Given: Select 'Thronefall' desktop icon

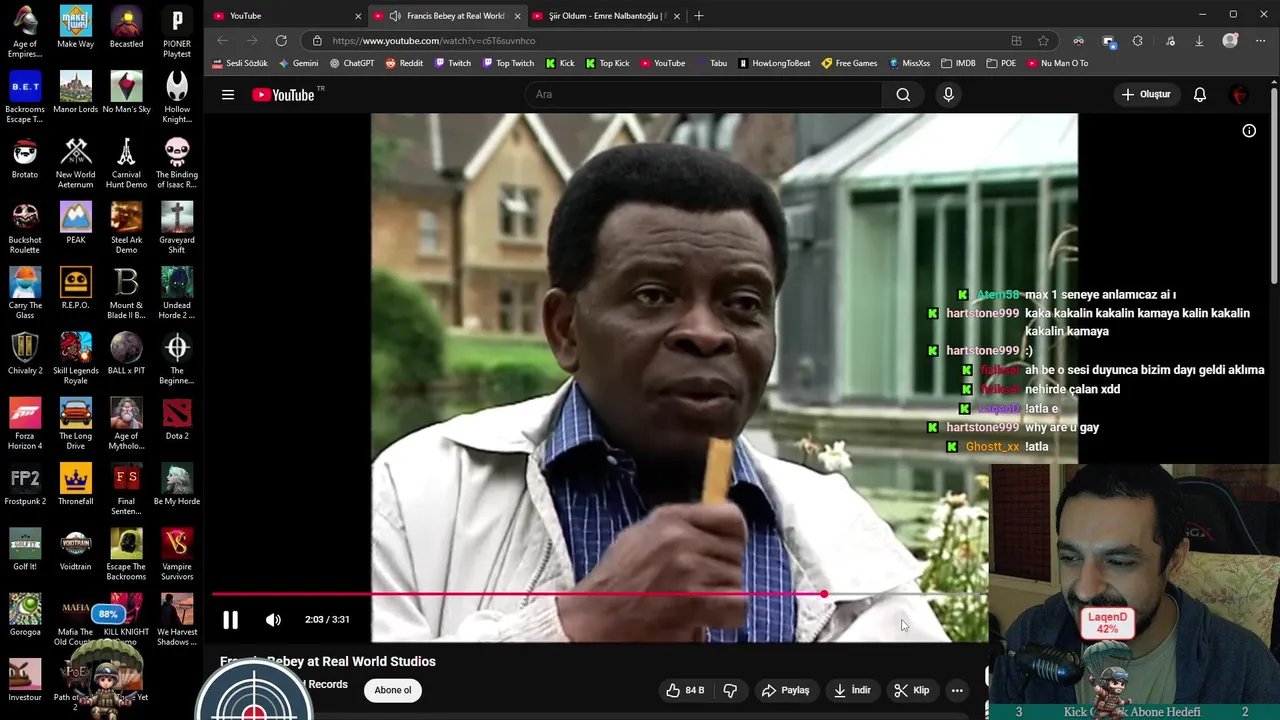Looking at the screenshot, I should coord(76,484).
